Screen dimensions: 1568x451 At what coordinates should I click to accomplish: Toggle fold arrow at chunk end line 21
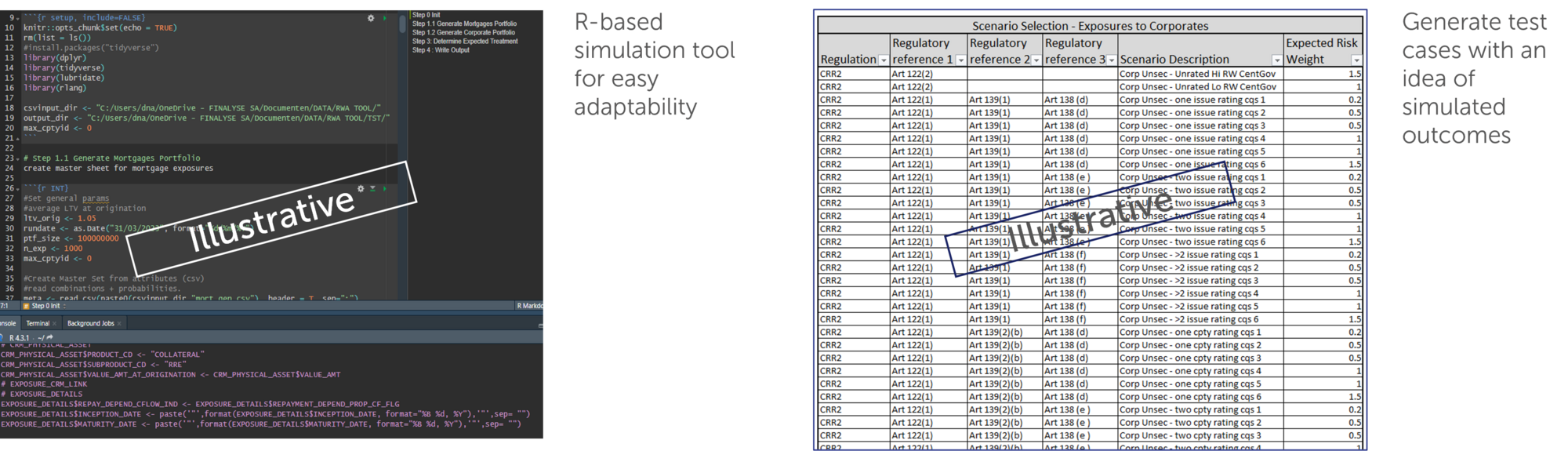[18, 138]
